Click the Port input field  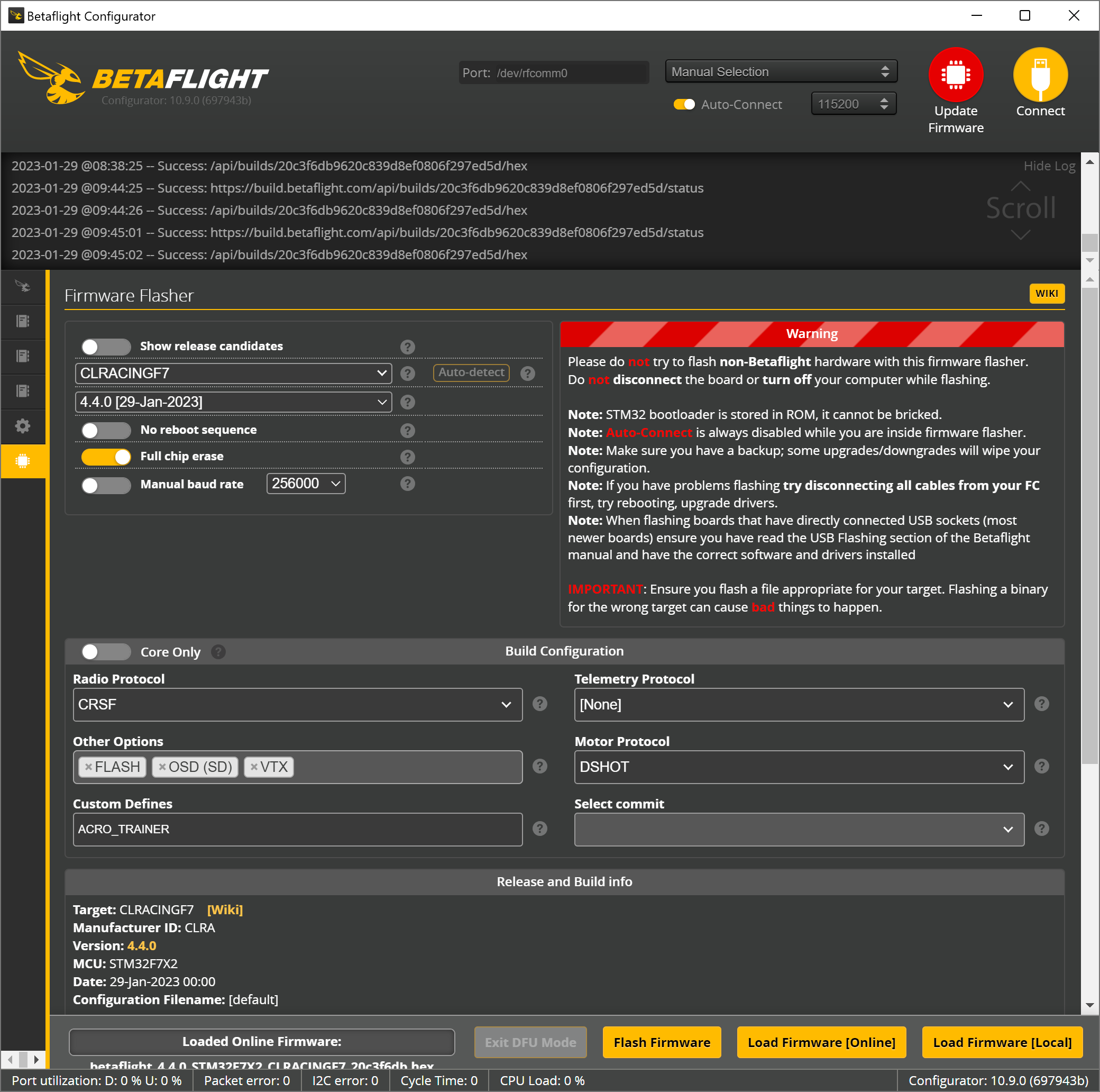pyautogui.click(x=570, y=72)
